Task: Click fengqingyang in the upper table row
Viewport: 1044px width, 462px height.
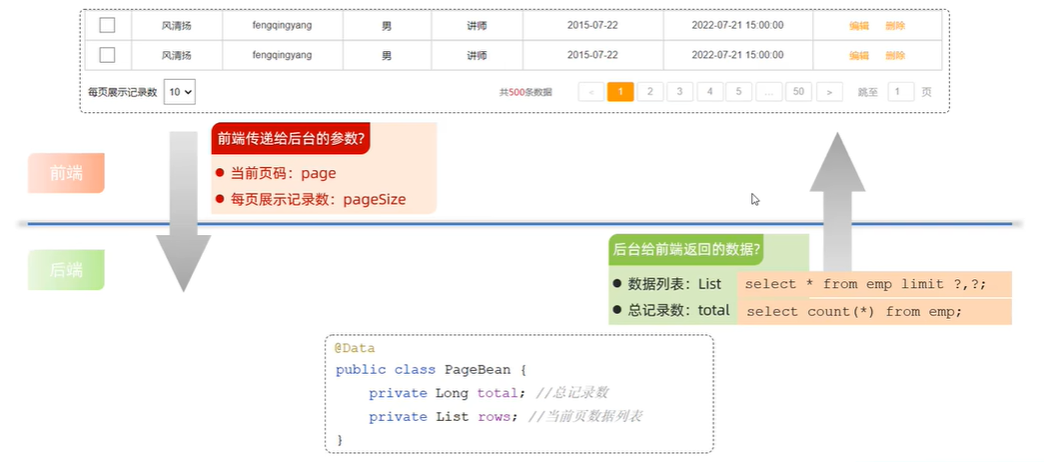Action: 282,25
